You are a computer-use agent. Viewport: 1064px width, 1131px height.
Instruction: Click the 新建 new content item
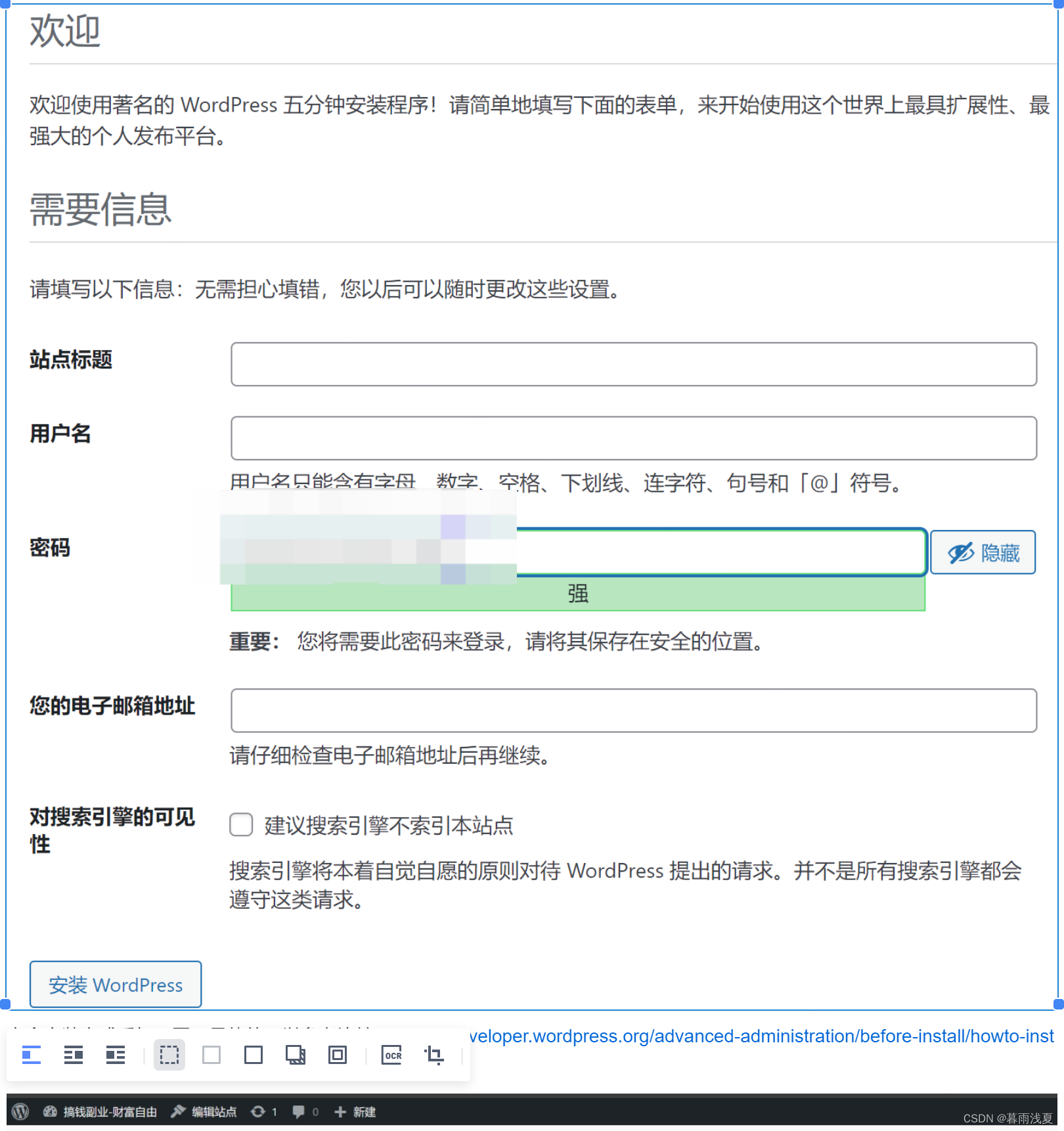(x=355, y=1111)
